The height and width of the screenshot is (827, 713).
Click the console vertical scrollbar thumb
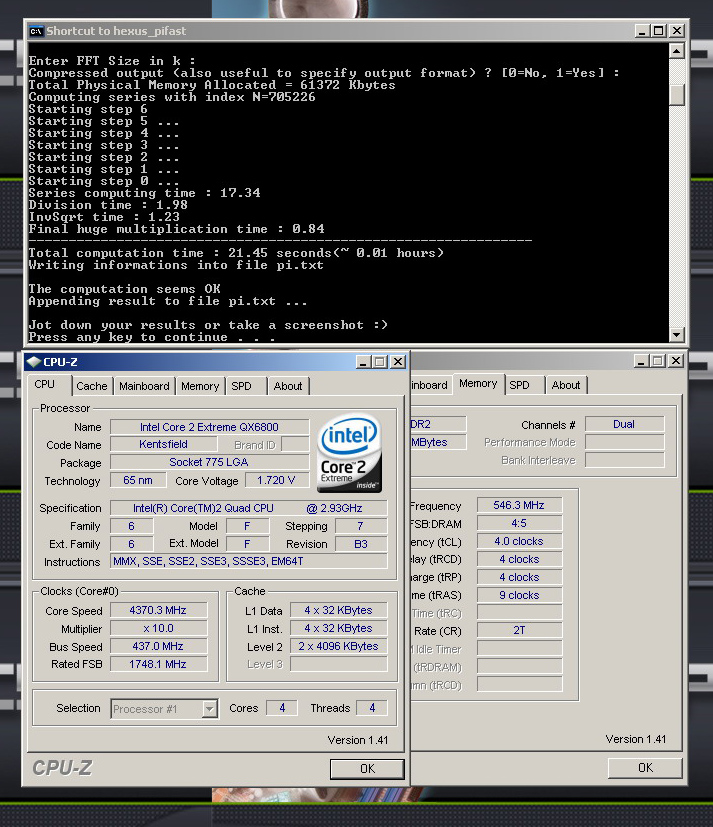point(677,95)
